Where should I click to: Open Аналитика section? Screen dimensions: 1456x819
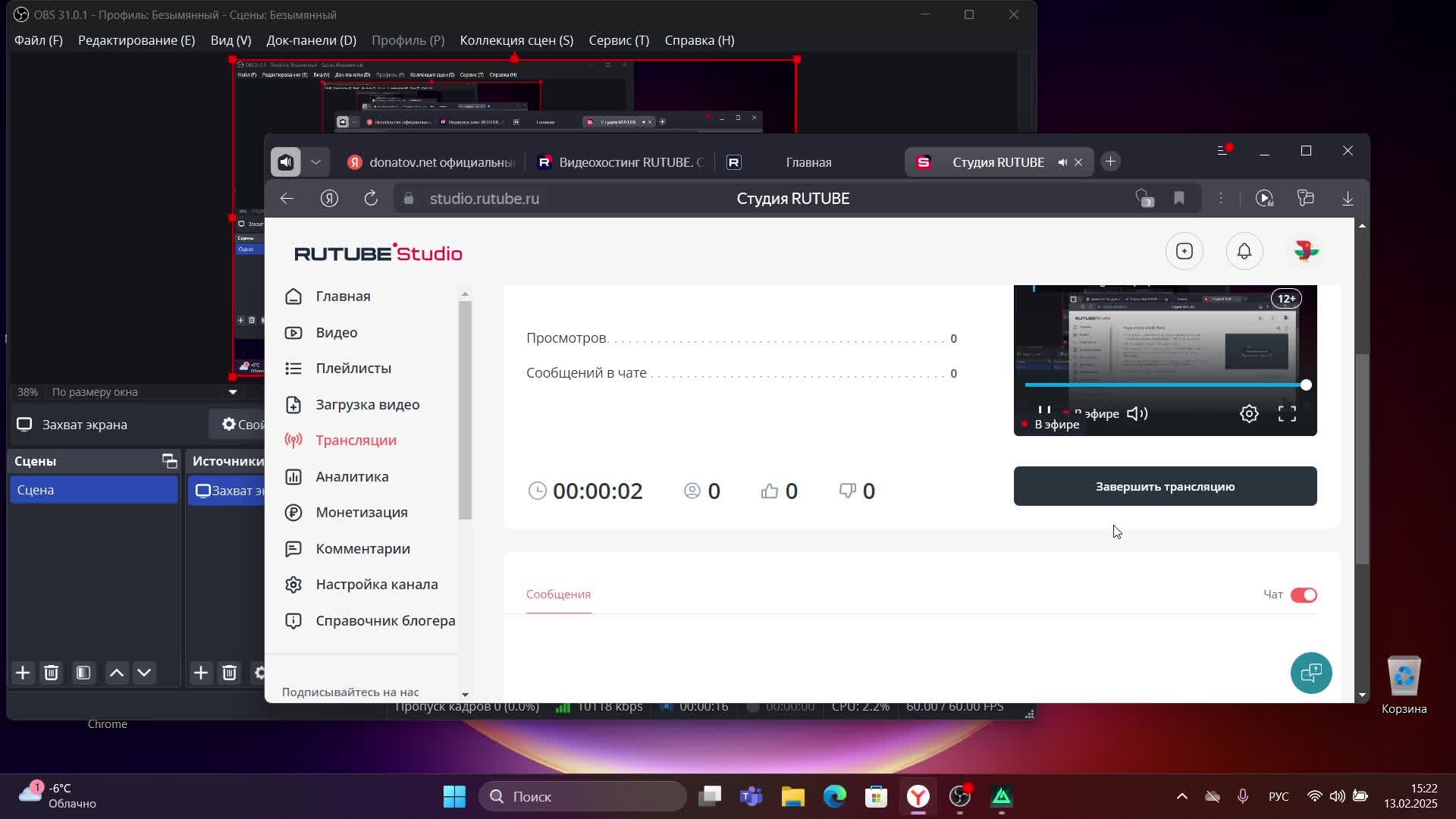pyautogui.click(x=337, y=477)
